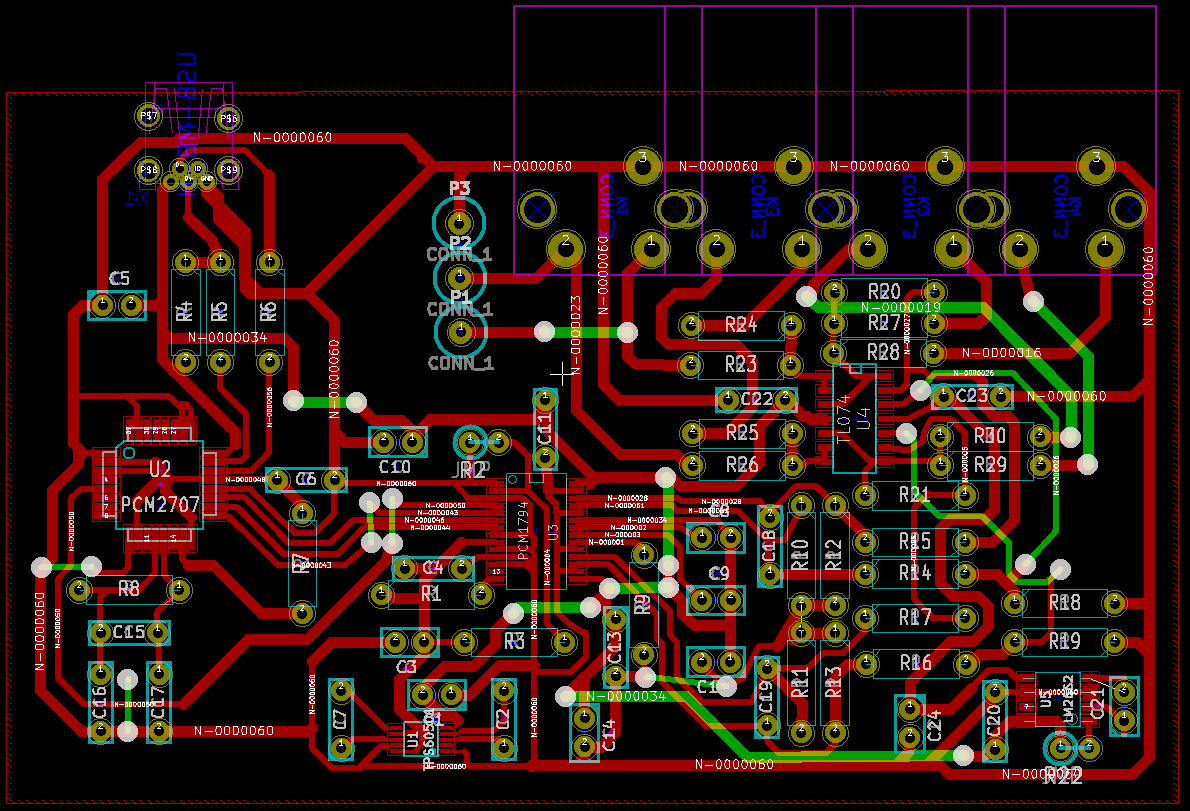
Task: Click resistor R20
Action: coord(884,290)
